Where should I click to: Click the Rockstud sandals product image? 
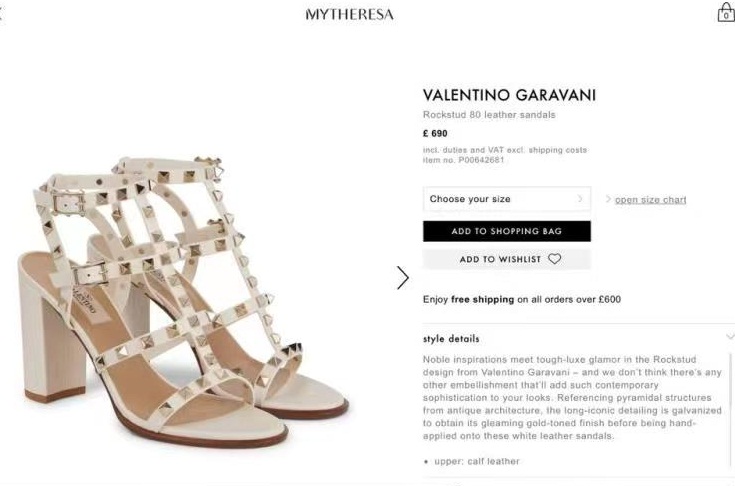pos(185,301)
